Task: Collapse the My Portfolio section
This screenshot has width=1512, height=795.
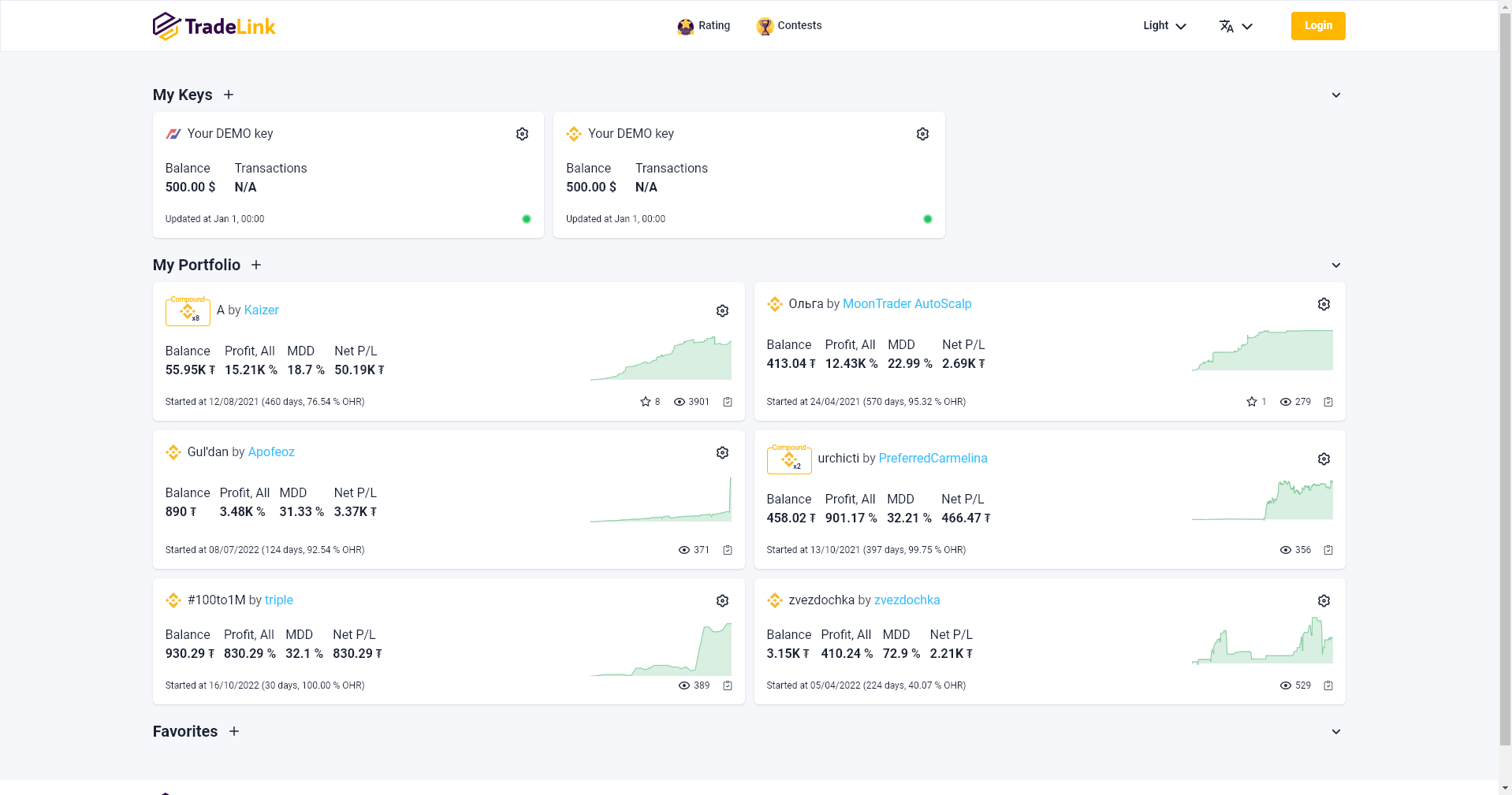Action: point(1336,266)
